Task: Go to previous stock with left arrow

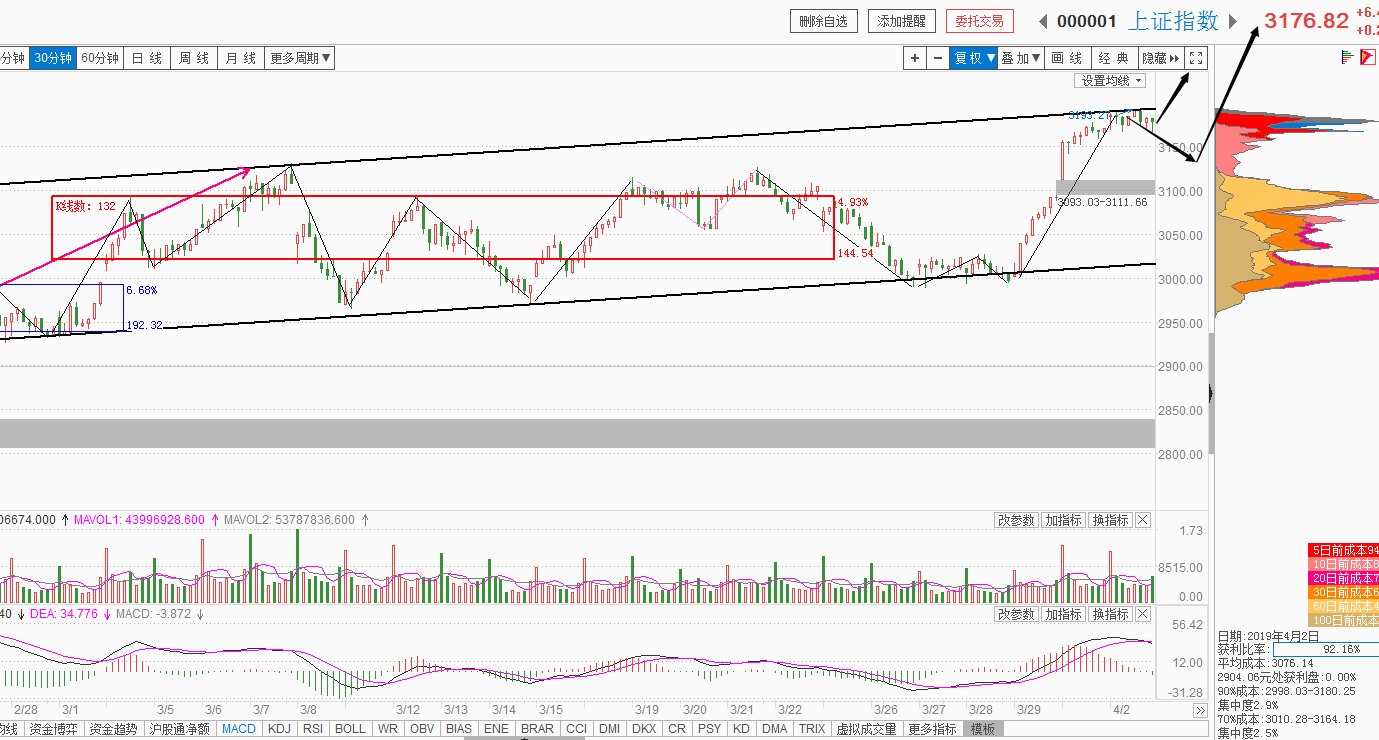Action: 1042,21
